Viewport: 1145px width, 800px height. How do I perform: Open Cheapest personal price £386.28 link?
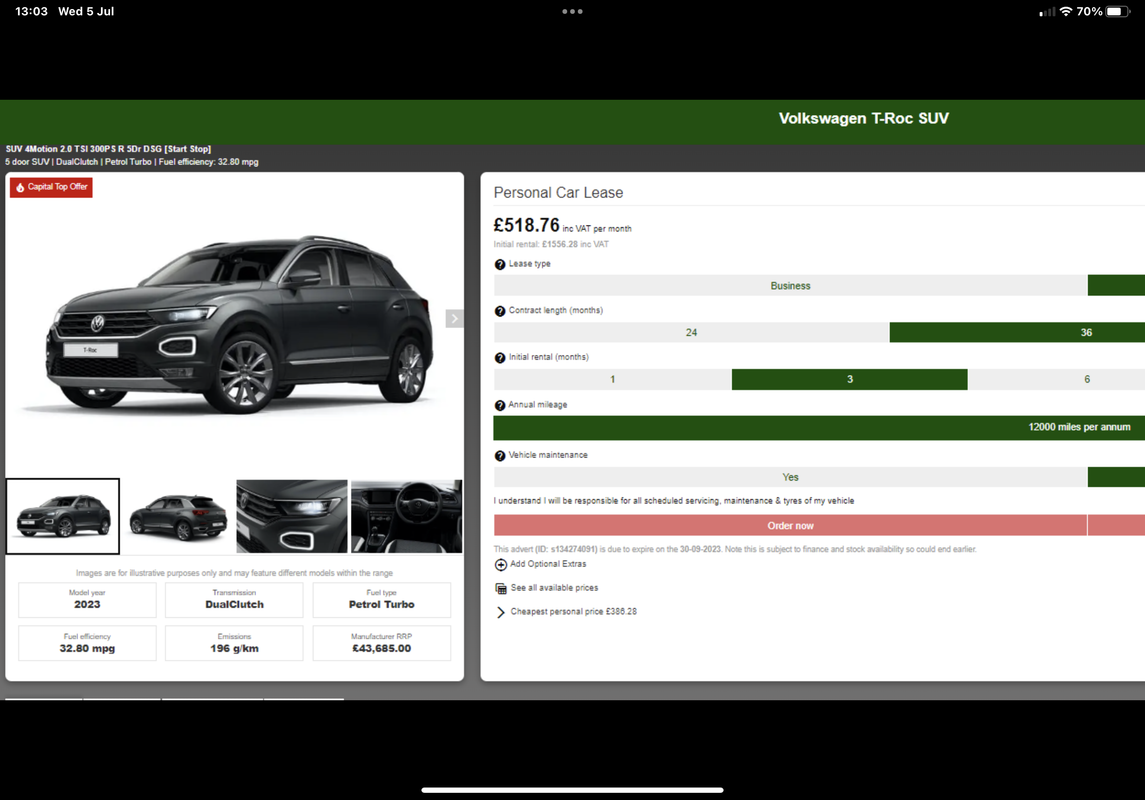pos(573,612)
